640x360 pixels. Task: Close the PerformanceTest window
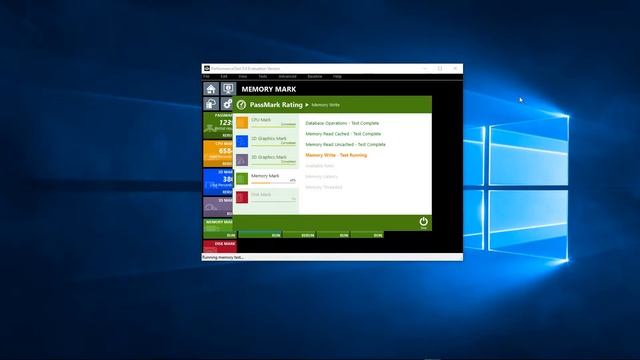tap(455, 69)
